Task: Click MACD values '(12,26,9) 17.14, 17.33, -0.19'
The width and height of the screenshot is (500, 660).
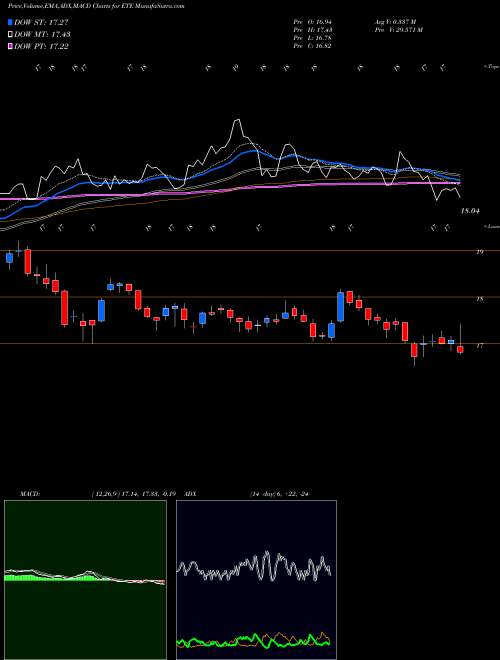Action: click(x=136, y=494)
